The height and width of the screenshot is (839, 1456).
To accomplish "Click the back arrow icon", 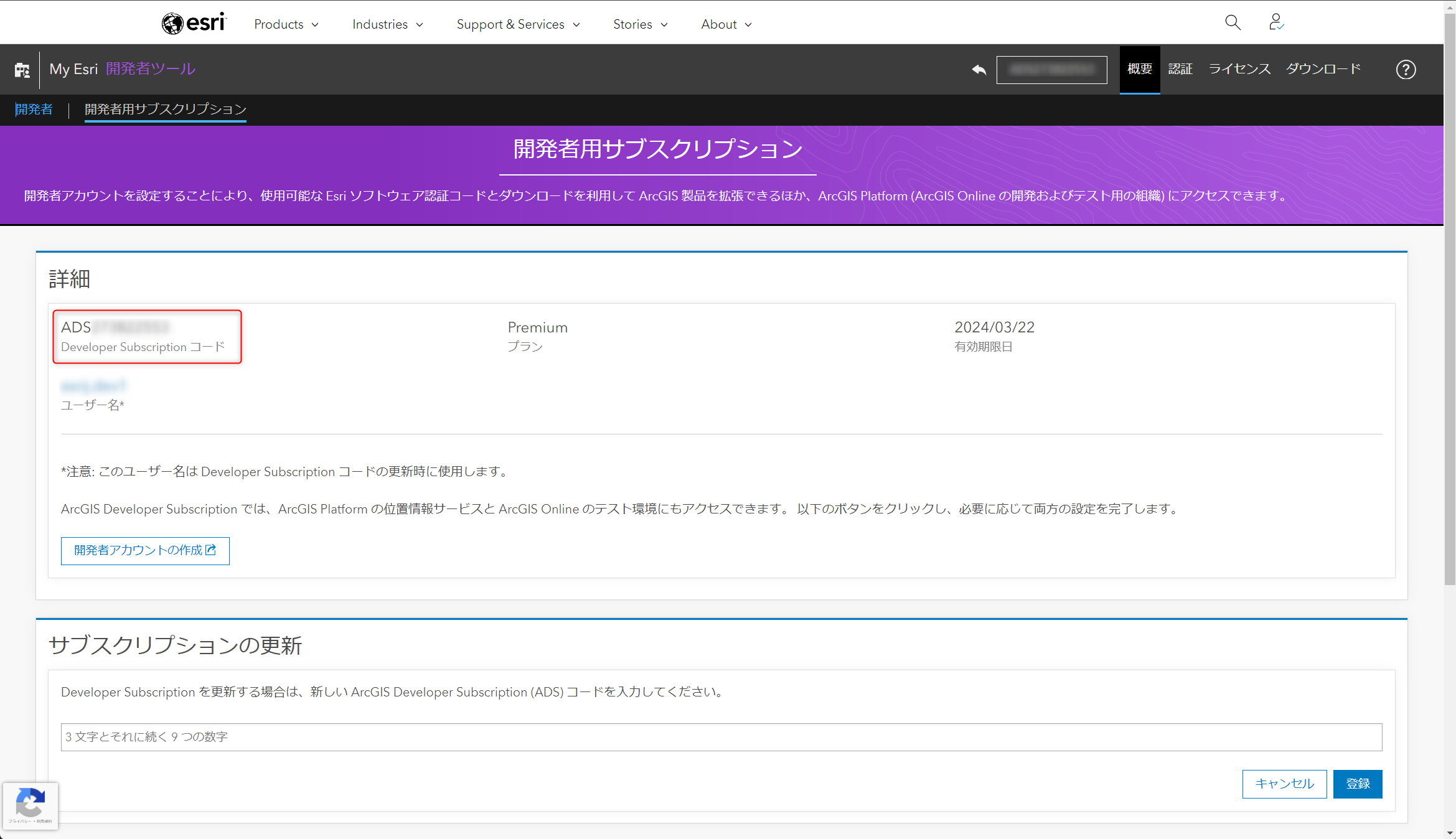I will click(979, 70).
